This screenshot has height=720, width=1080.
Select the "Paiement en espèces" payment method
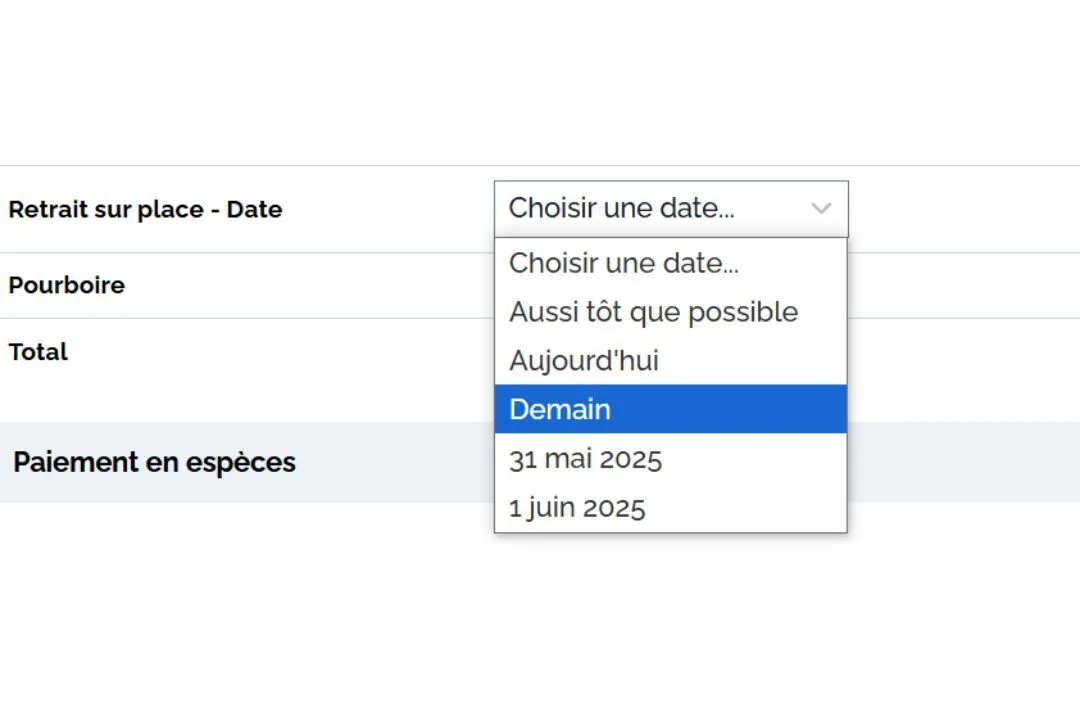click(154, 462)
